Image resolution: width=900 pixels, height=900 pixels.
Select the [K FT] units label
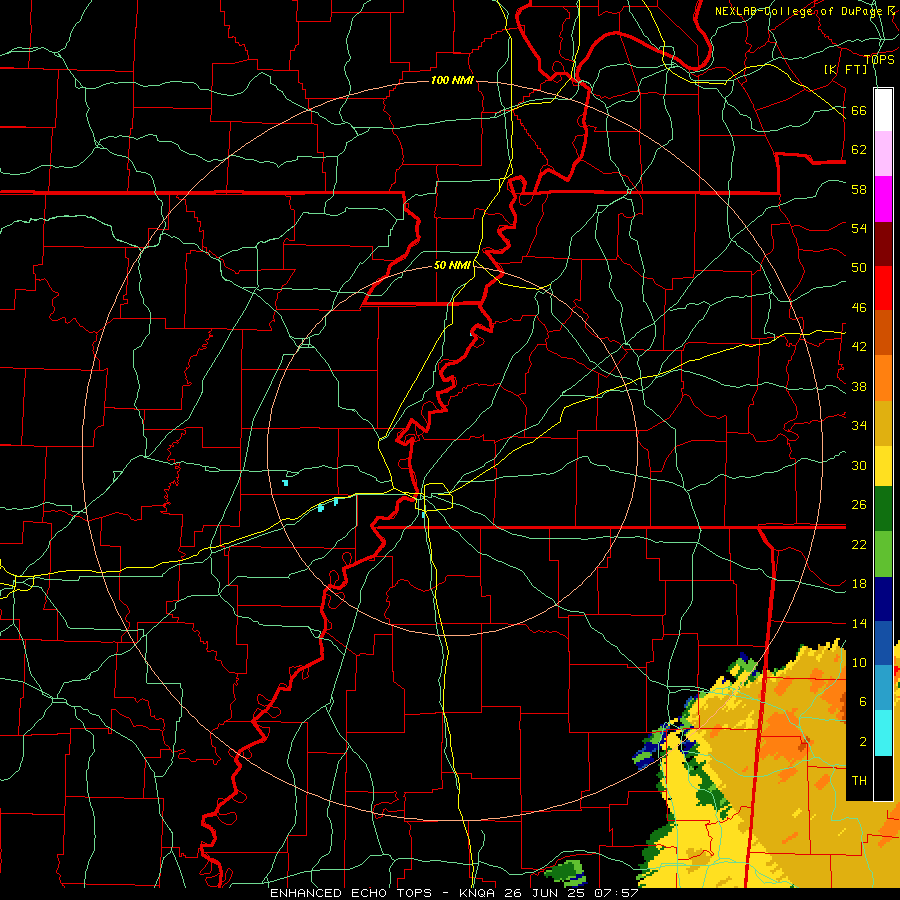coord(845,69)
